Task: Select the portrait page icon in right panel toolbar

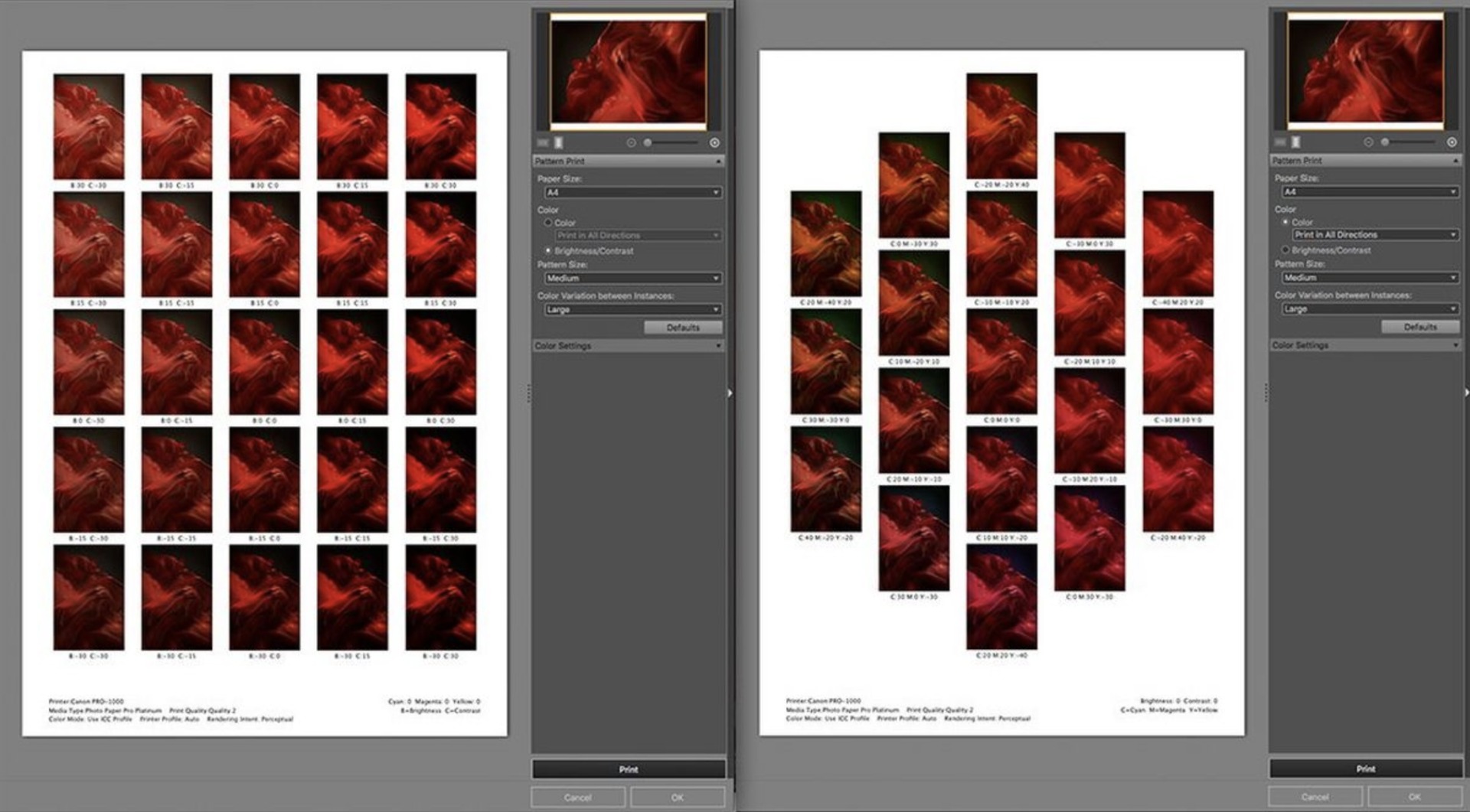Action: (x=1295, y=143)
